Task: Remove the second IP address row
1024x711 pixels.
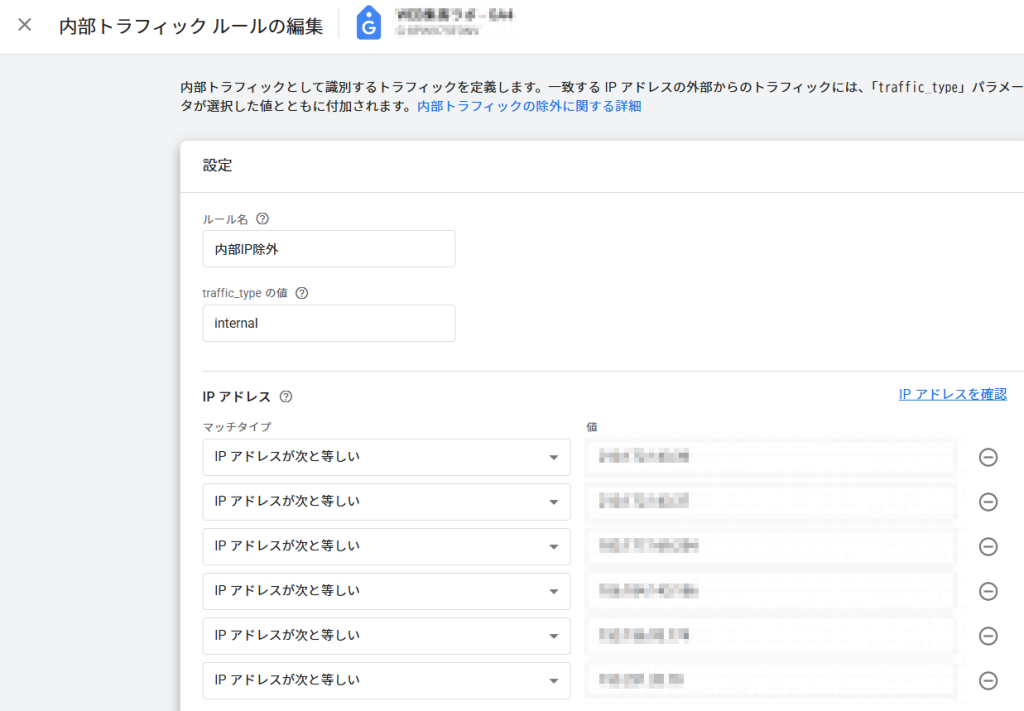Action: pos(988,502)
